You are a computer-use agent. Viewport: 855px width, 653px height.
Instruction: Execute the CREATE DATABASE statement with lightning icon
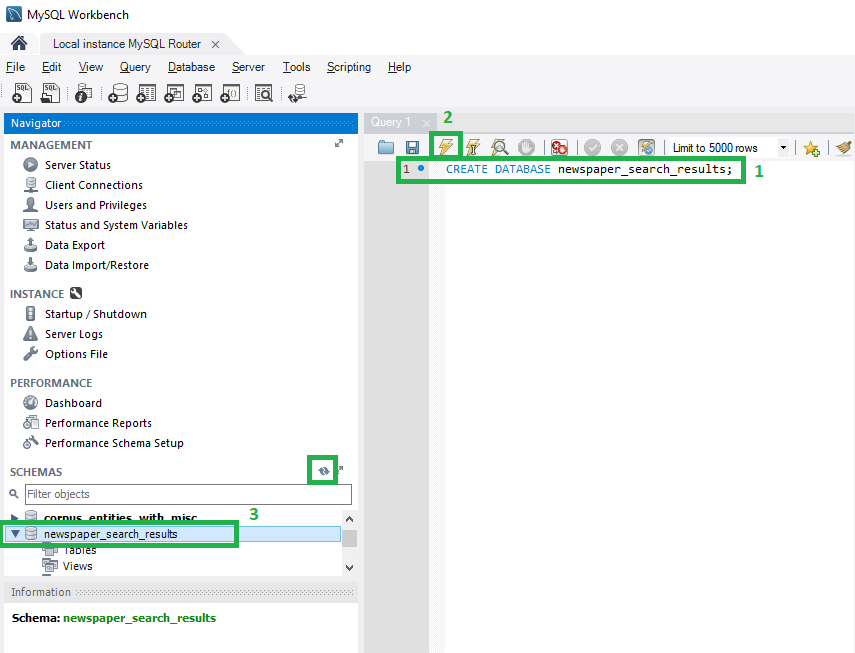click(444, 147)
